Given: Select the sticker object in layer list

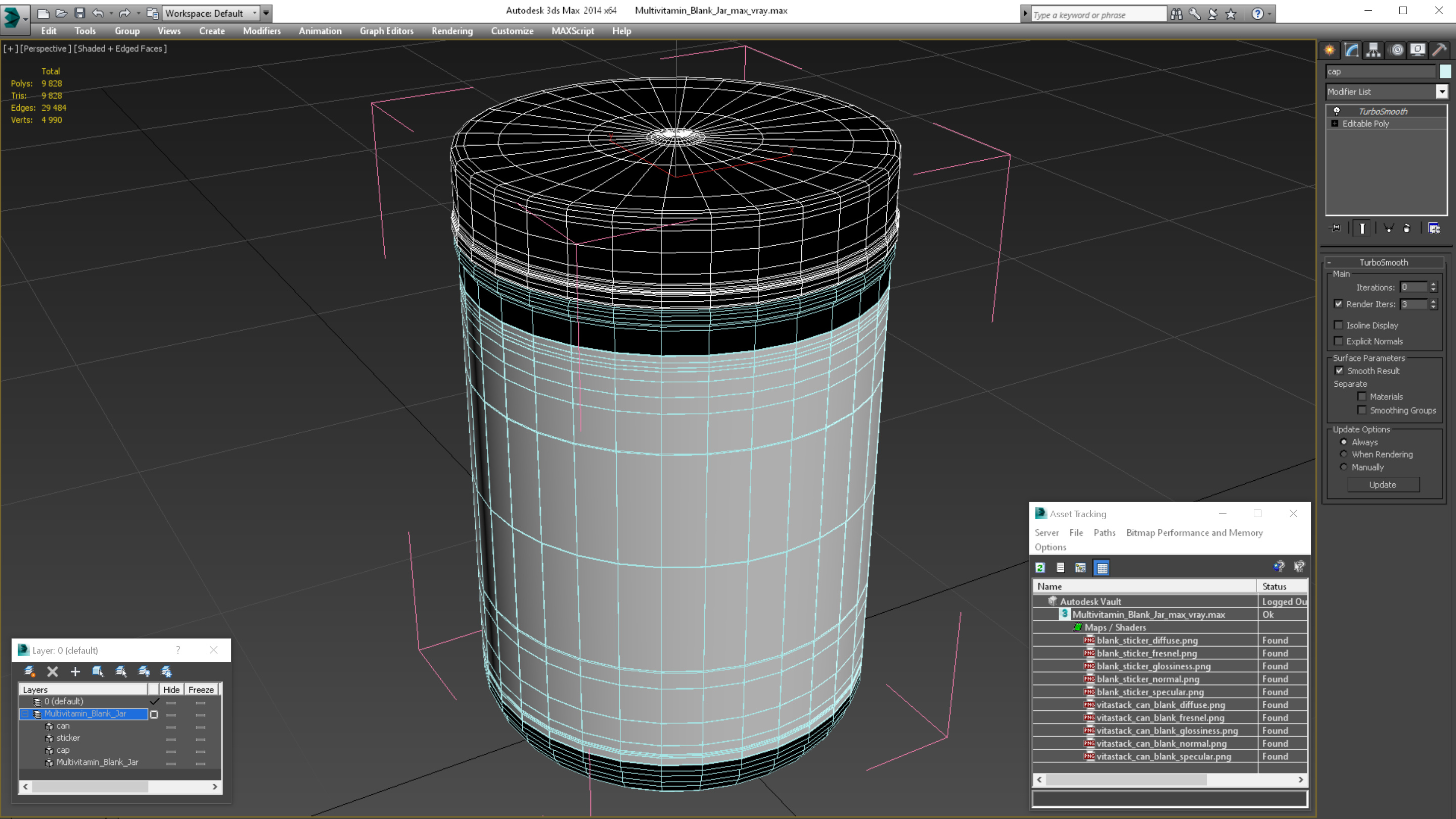Looking at the screenshot, I should point(68,738).
